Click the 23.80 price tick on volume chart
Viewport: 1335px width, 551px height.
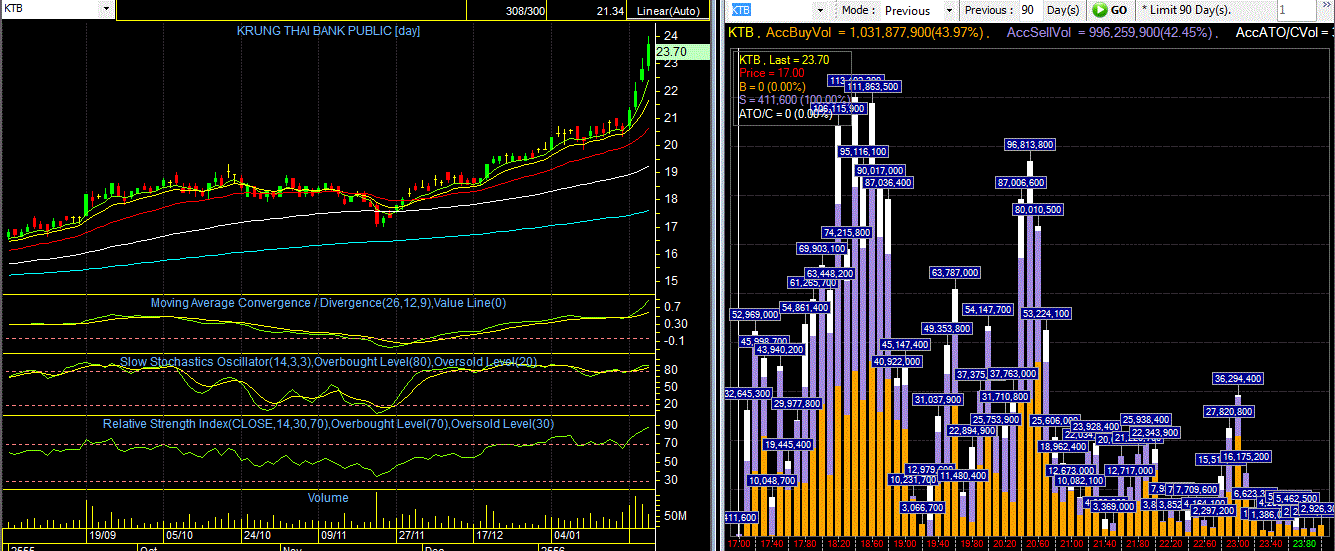1304,544
